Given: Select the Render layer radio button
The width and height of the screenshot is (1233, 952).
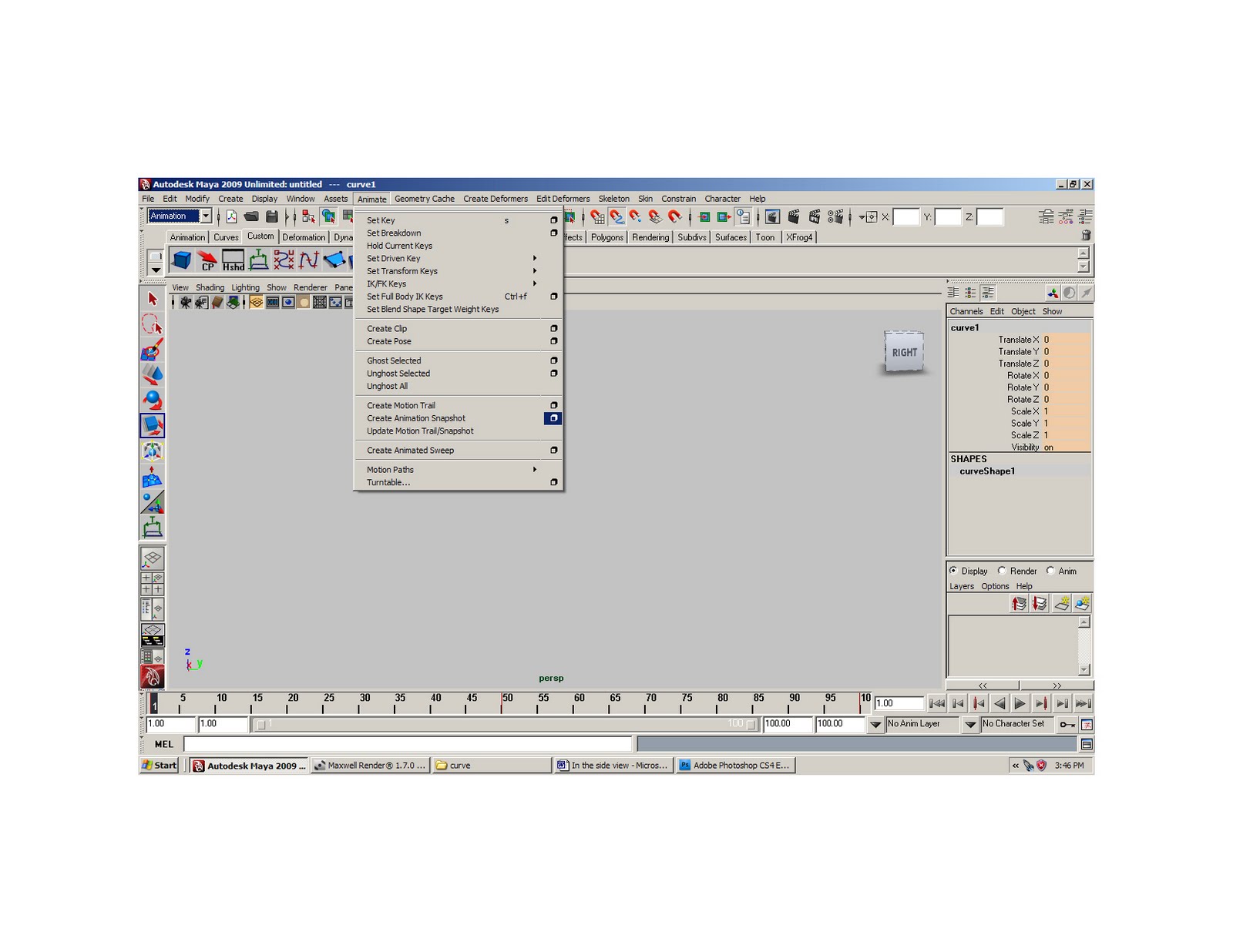Looking at the screenshot, I should coord(1002,571).
